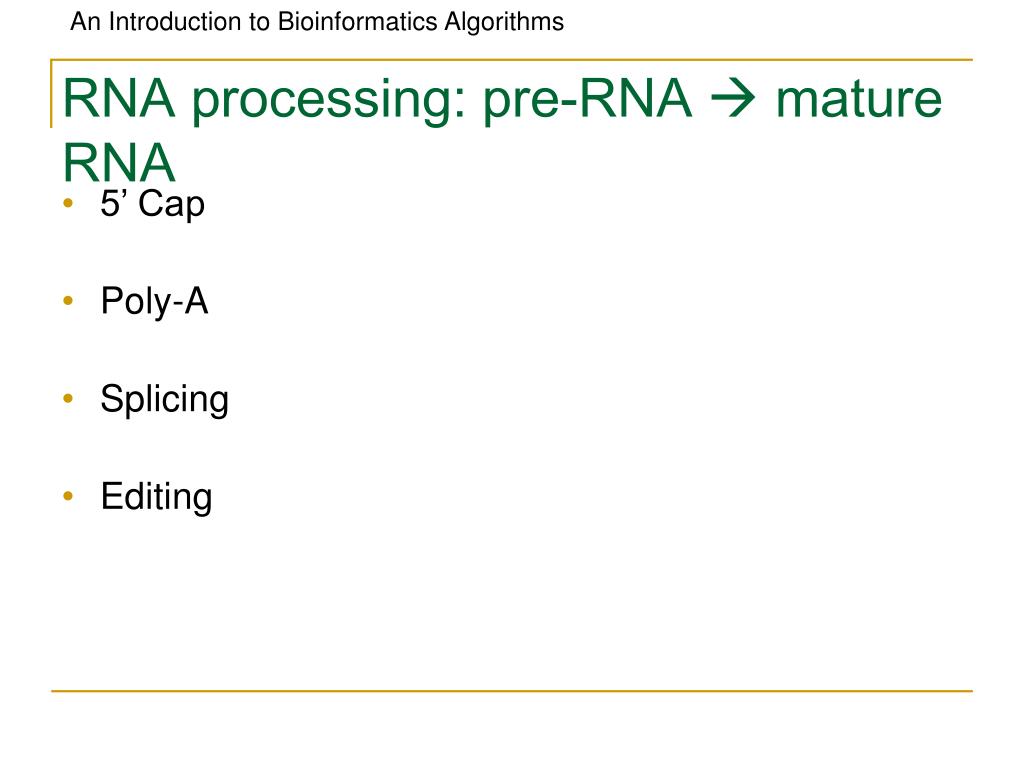Viewport: 1024px width, 768px height.
Task: Click 'An Introduction' at the header start
Action: click(x=156, y=22)
